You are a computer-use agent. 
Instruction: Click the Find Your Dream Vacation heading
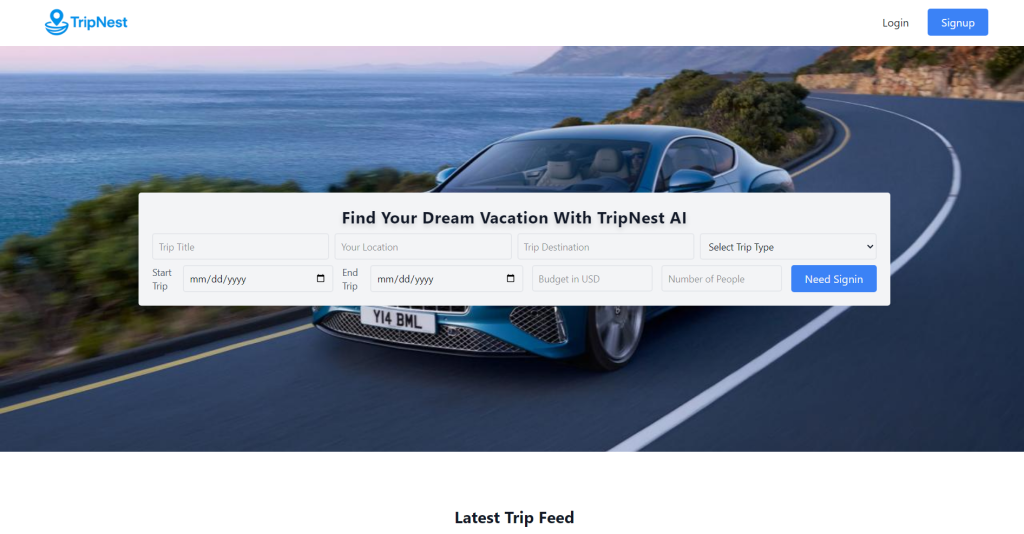(x=514, y=218)
